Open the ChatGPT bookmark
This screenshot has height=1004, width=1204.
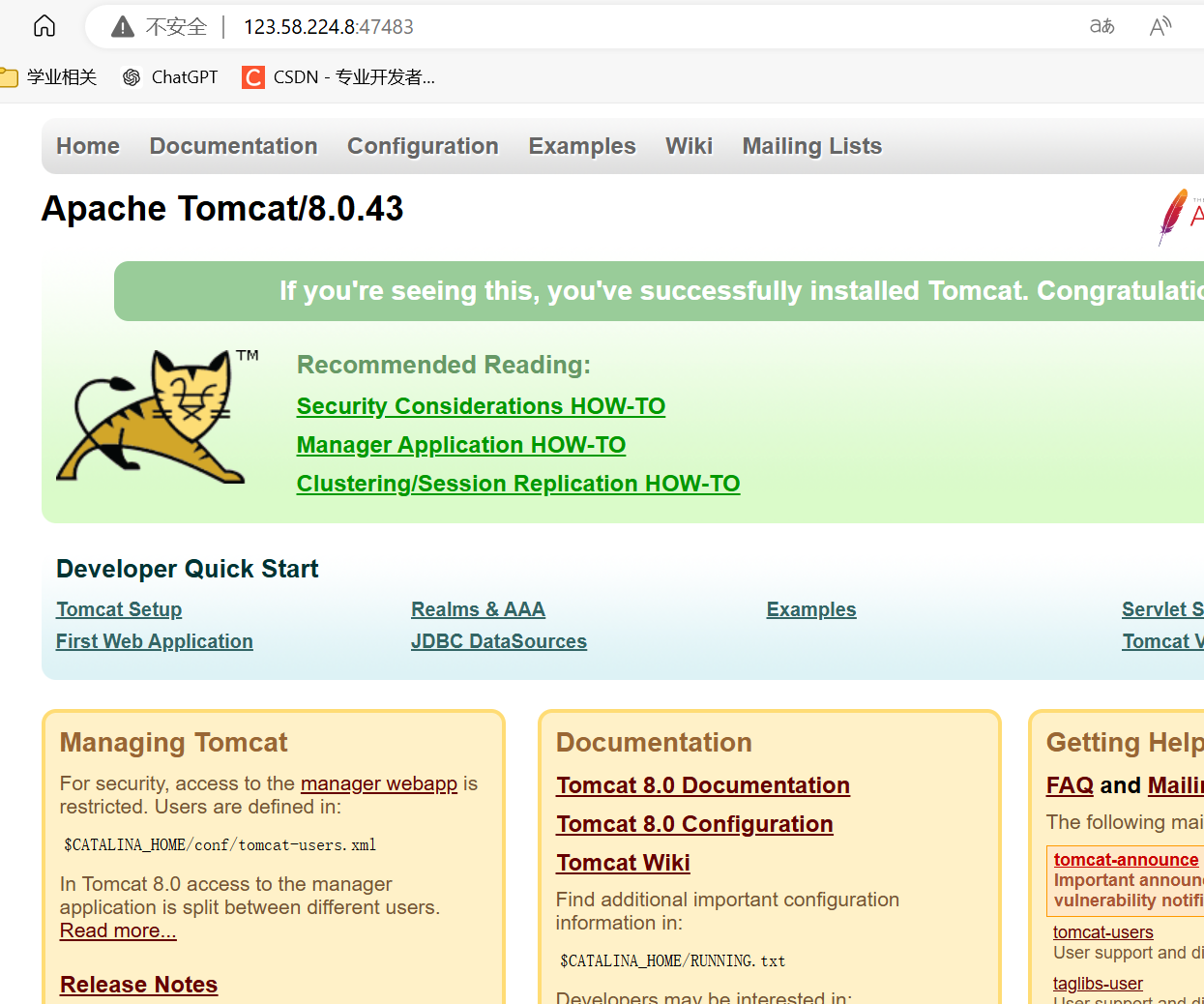tap(170, 77)
